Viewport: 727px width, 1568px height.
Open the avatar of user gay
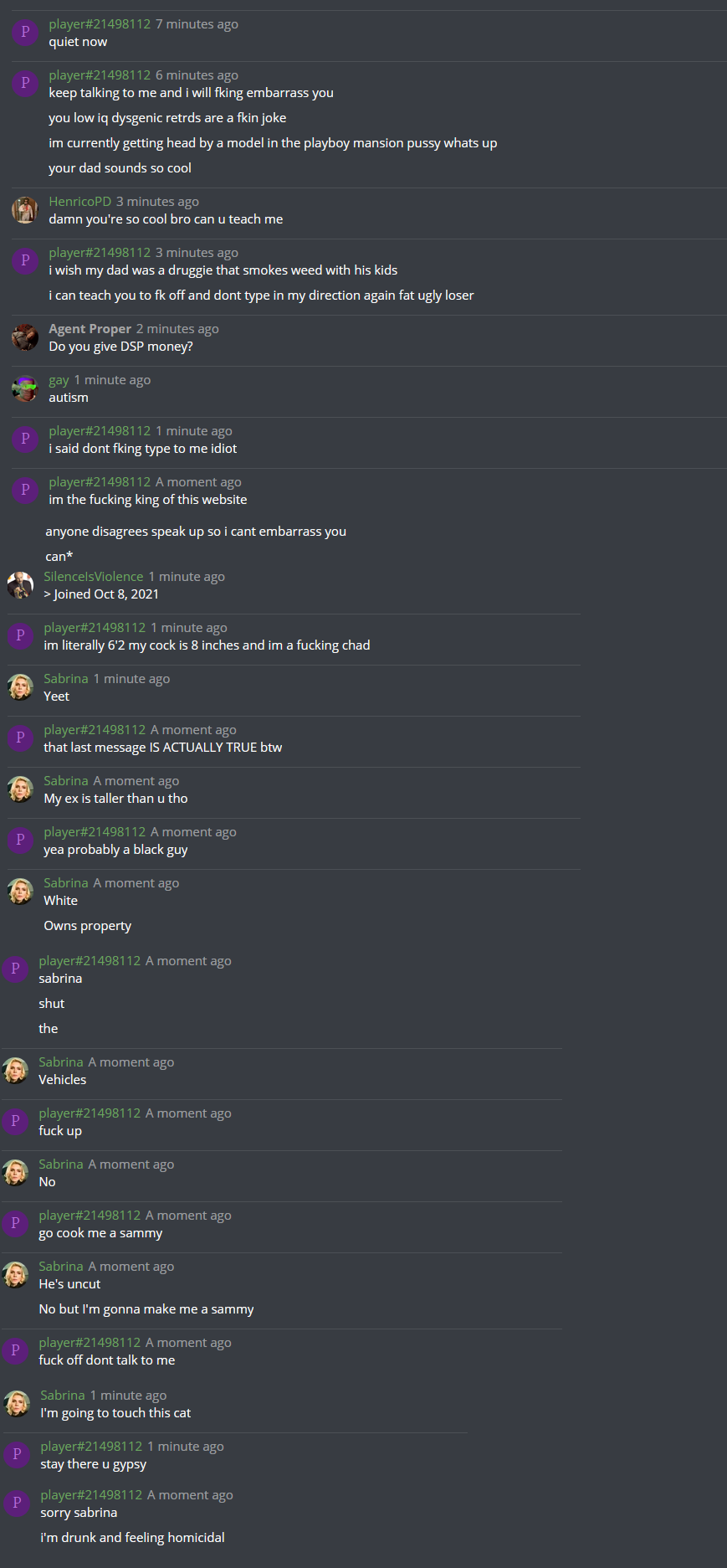click(25, 388)
